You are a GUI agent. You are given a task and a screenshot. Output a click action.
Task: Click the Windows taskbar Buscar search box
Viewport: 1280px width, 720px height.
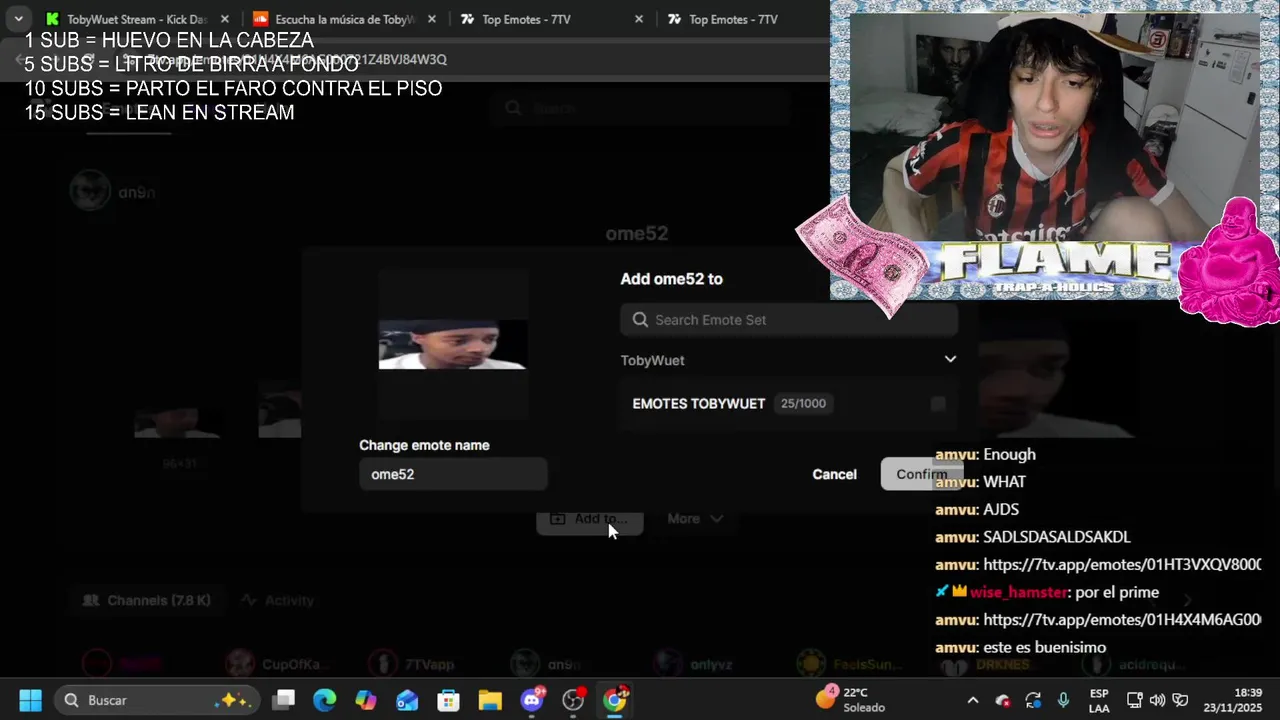(x=157, y=700)
